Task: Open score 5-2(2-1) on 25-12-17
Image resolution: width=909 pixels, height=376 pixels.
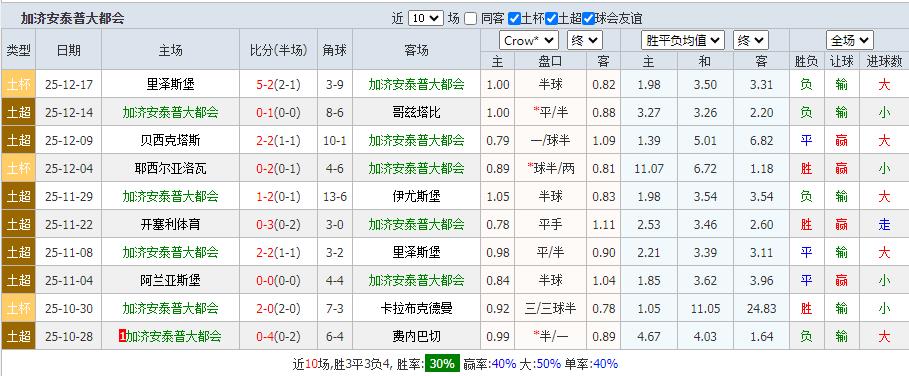Action: pyautogui.click(x=278, y=85)
